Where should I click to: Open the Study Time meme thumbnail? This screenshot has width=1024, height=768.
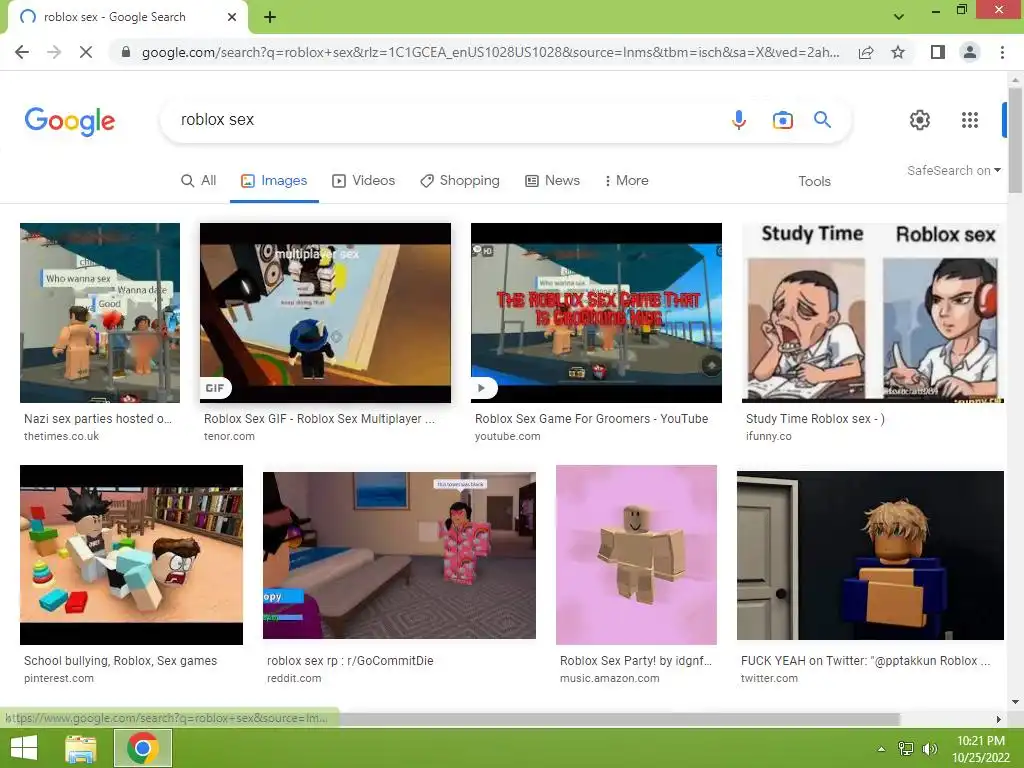872,313
